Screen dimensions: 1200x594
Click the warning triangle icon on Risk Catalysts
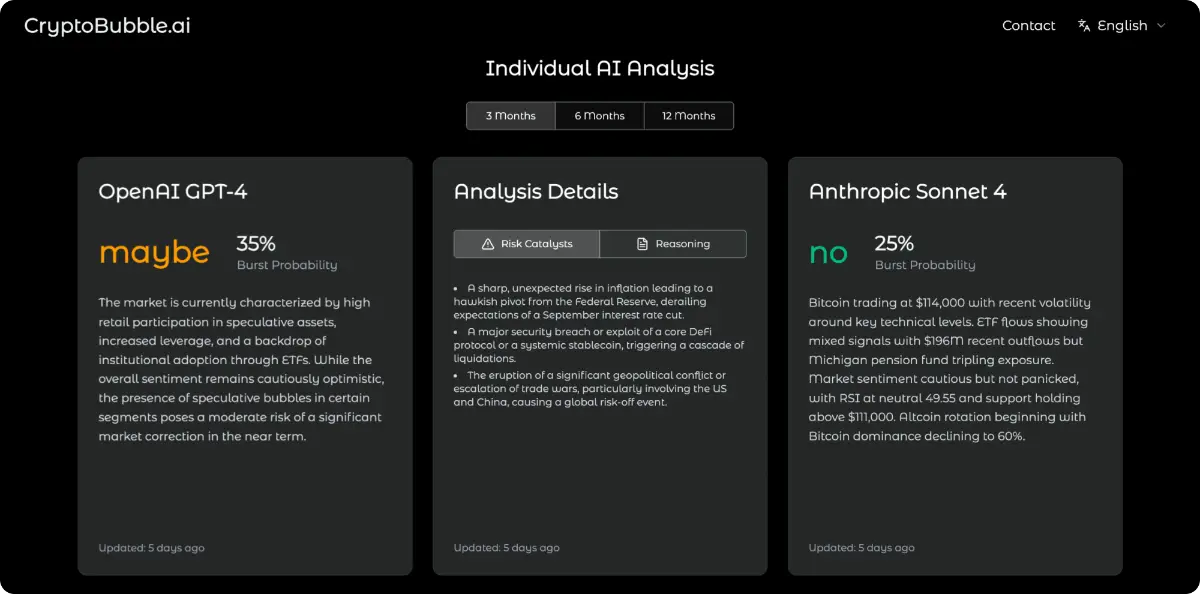(x=488, y=244)
